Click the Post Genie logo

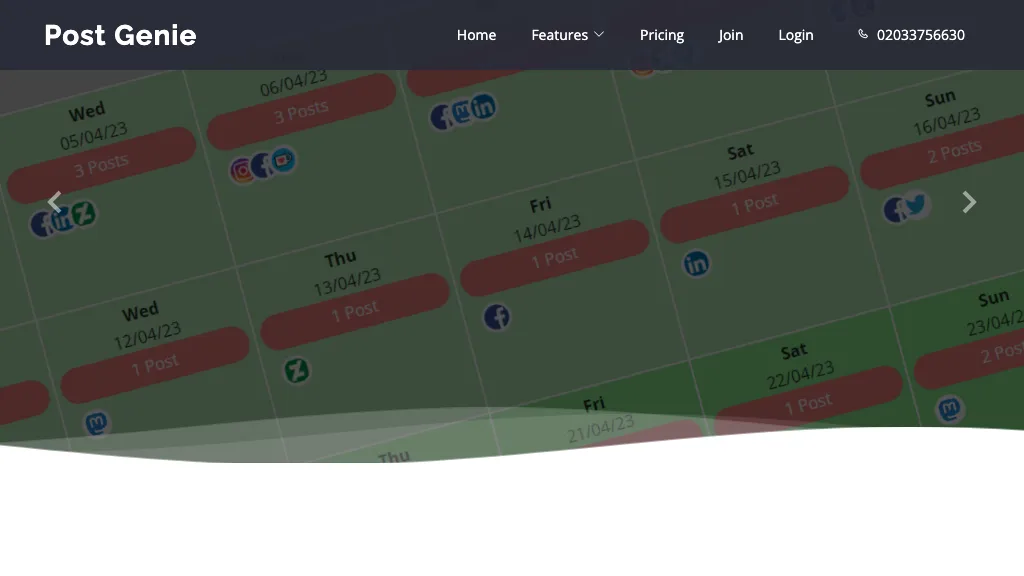[x=120, y=35]
